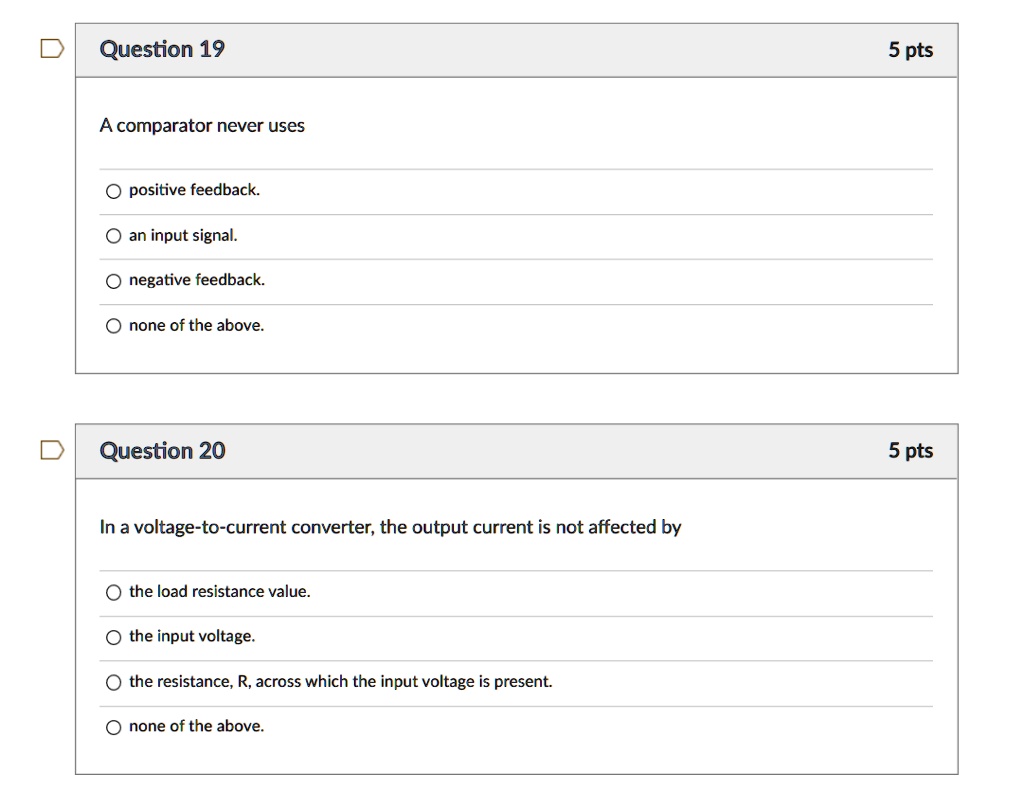Screen dimensions: 1024x809
Task: Click the "negative feedback." answer label text
Action: pos(197,280)
